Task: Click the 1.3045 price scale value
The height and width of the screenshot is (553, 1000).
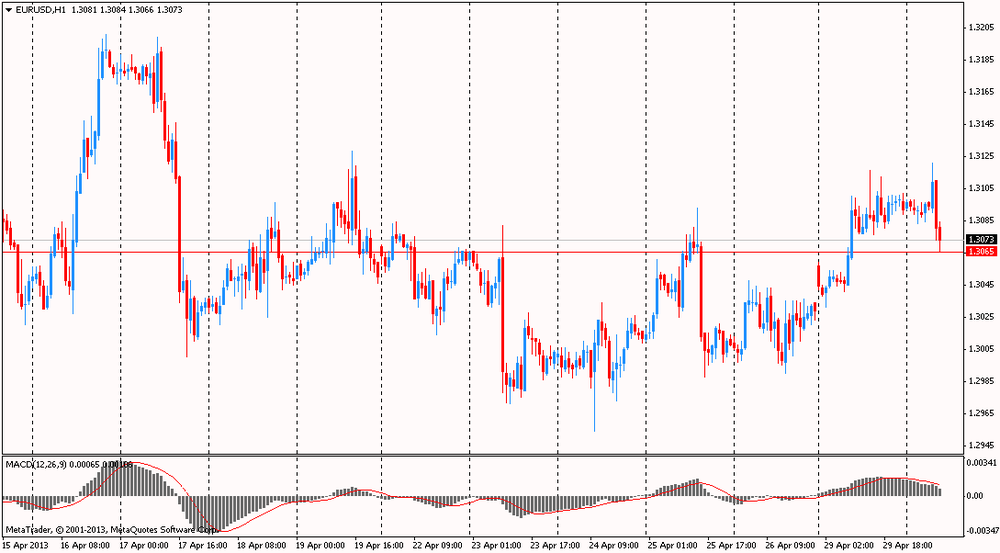Action: (981, 284)
